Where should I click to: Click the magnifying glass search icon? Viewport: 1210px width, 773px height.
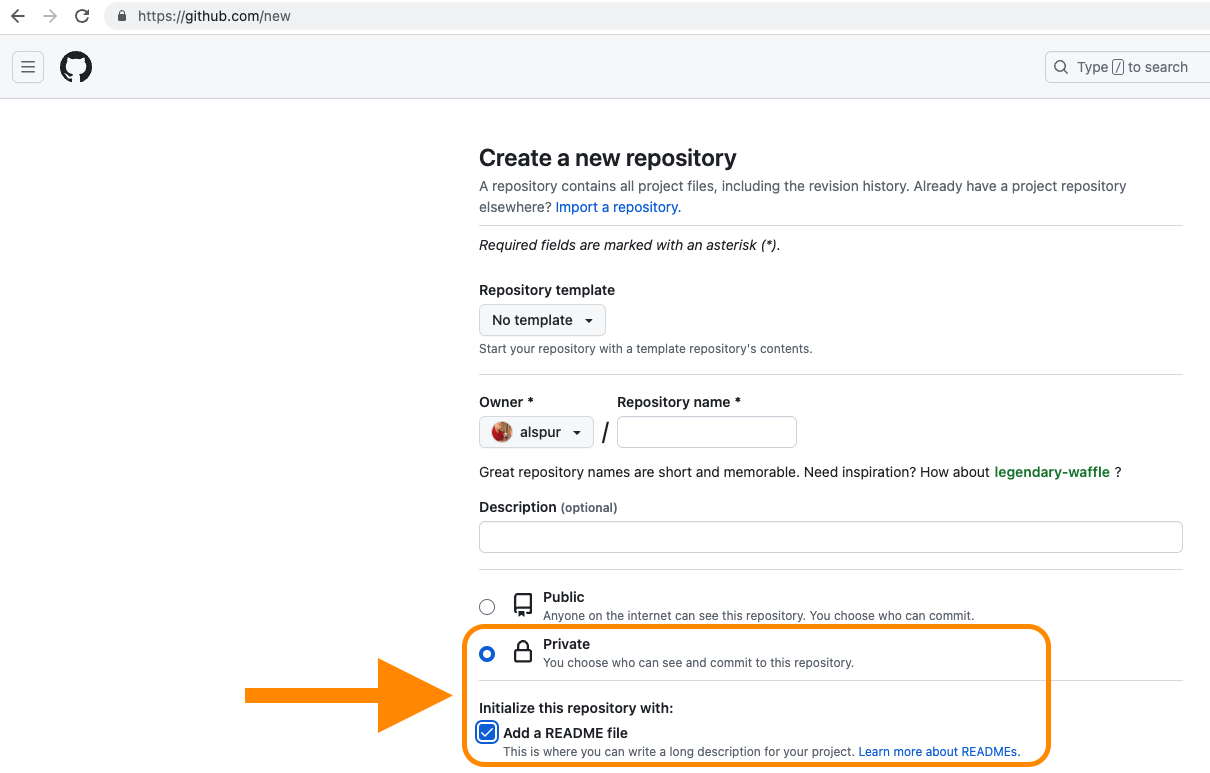[1061, 67]
